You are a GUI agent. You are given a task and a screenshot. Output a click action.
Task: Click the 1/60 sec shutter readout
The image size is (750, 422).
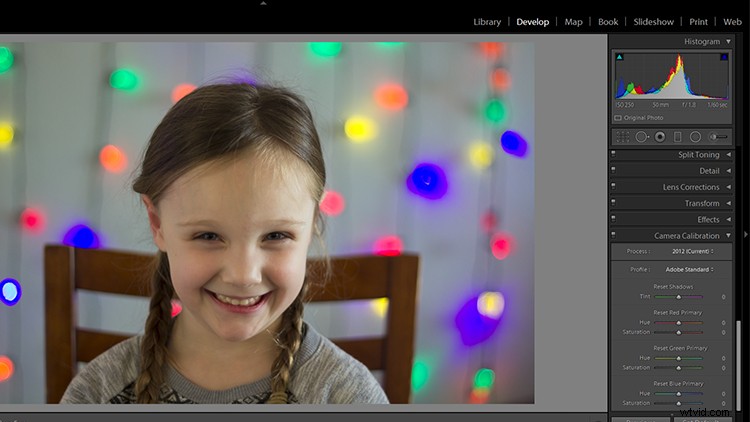click(x=717, y=105)
